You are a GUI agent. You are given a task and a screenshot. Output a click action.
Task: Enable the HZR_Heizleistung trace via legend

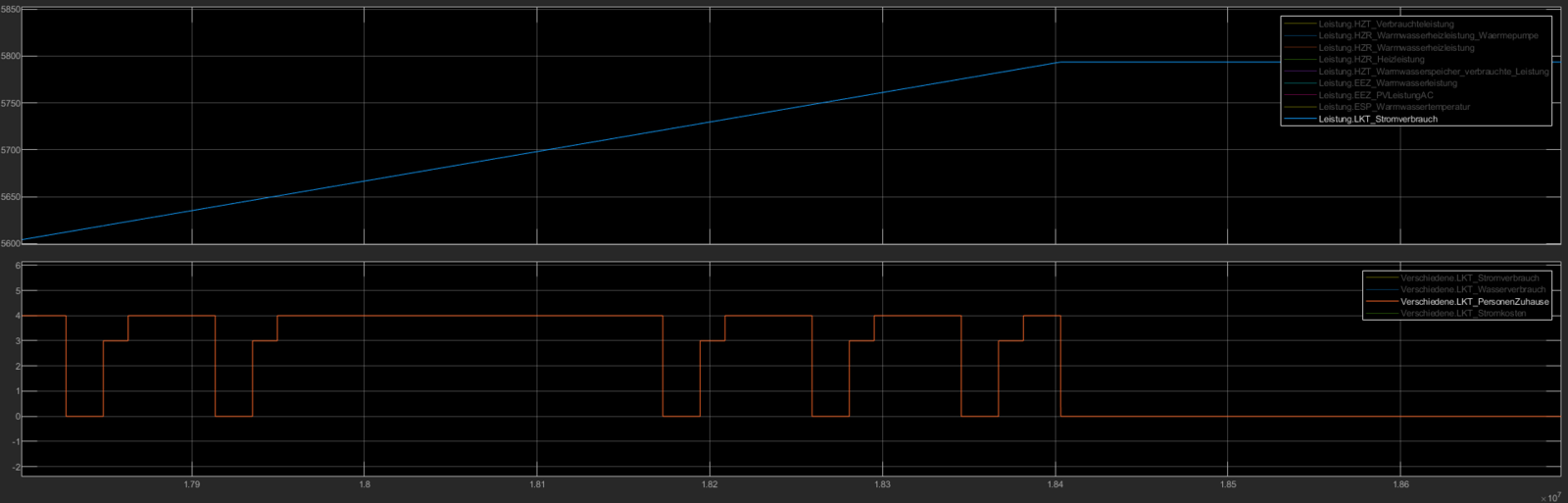(1371, 60)
